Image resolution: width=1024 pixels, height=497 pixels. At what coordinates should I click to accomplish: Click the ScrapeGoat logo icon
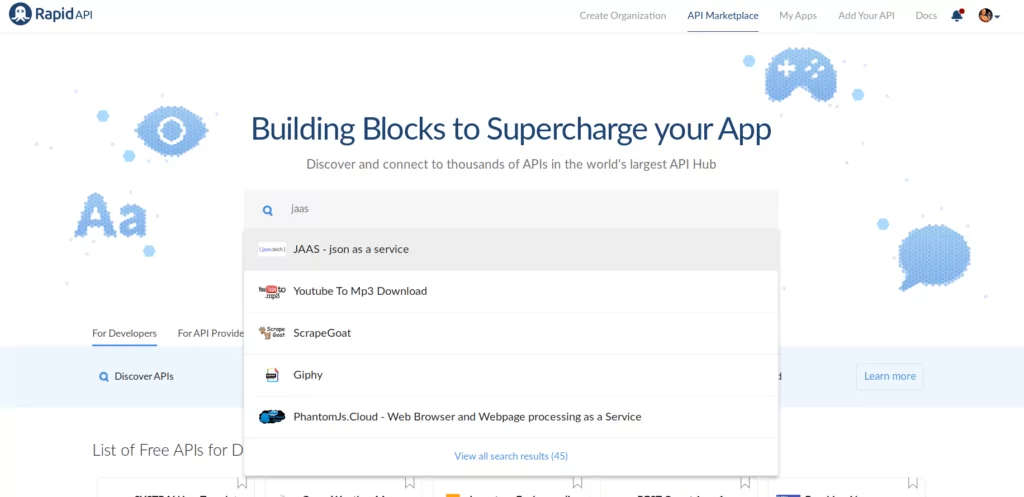(271, 333)
